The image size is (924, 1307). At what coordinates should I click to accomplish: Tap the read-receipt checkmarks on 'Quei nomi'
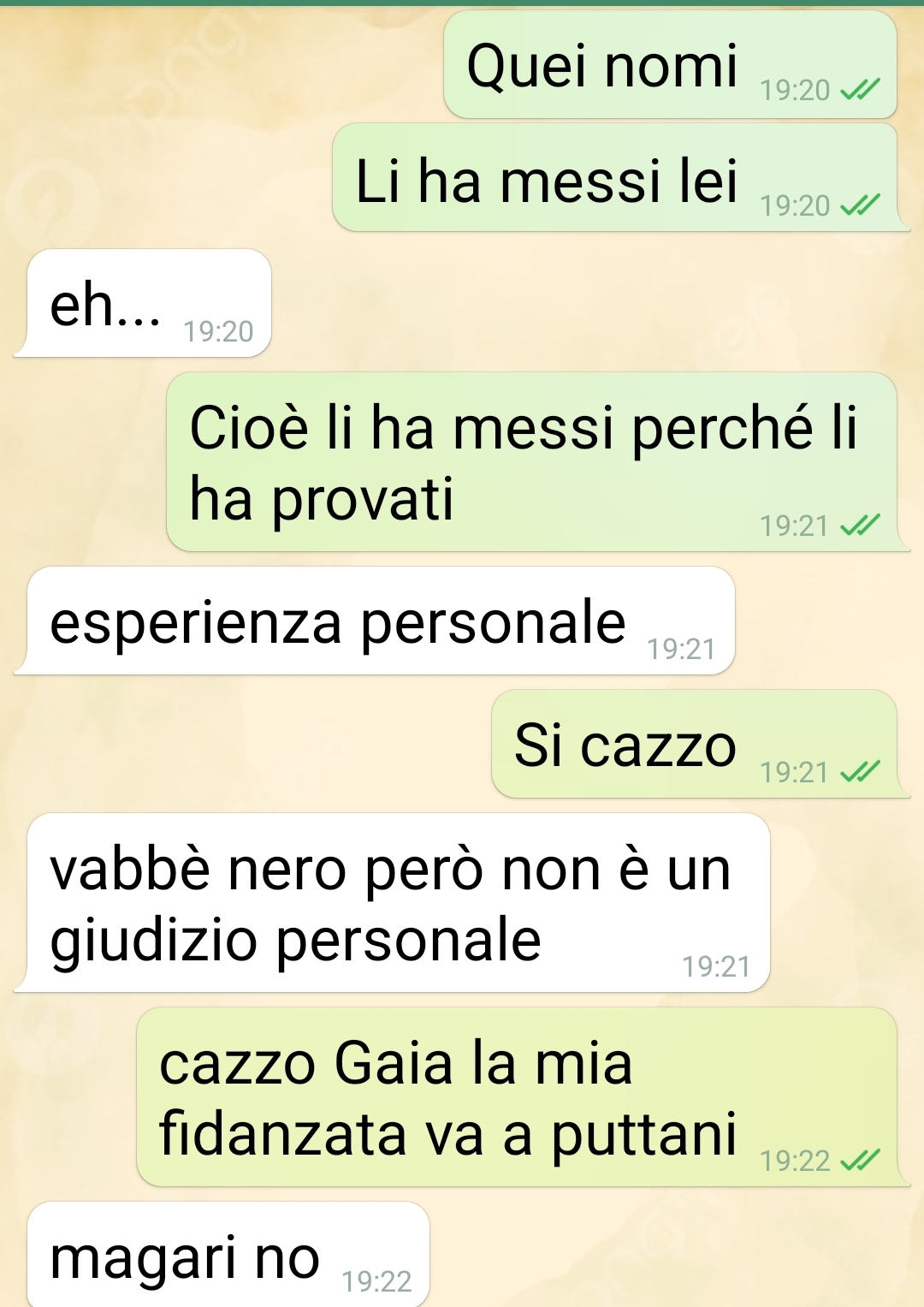pyautogui.click(x=860, y=89)
